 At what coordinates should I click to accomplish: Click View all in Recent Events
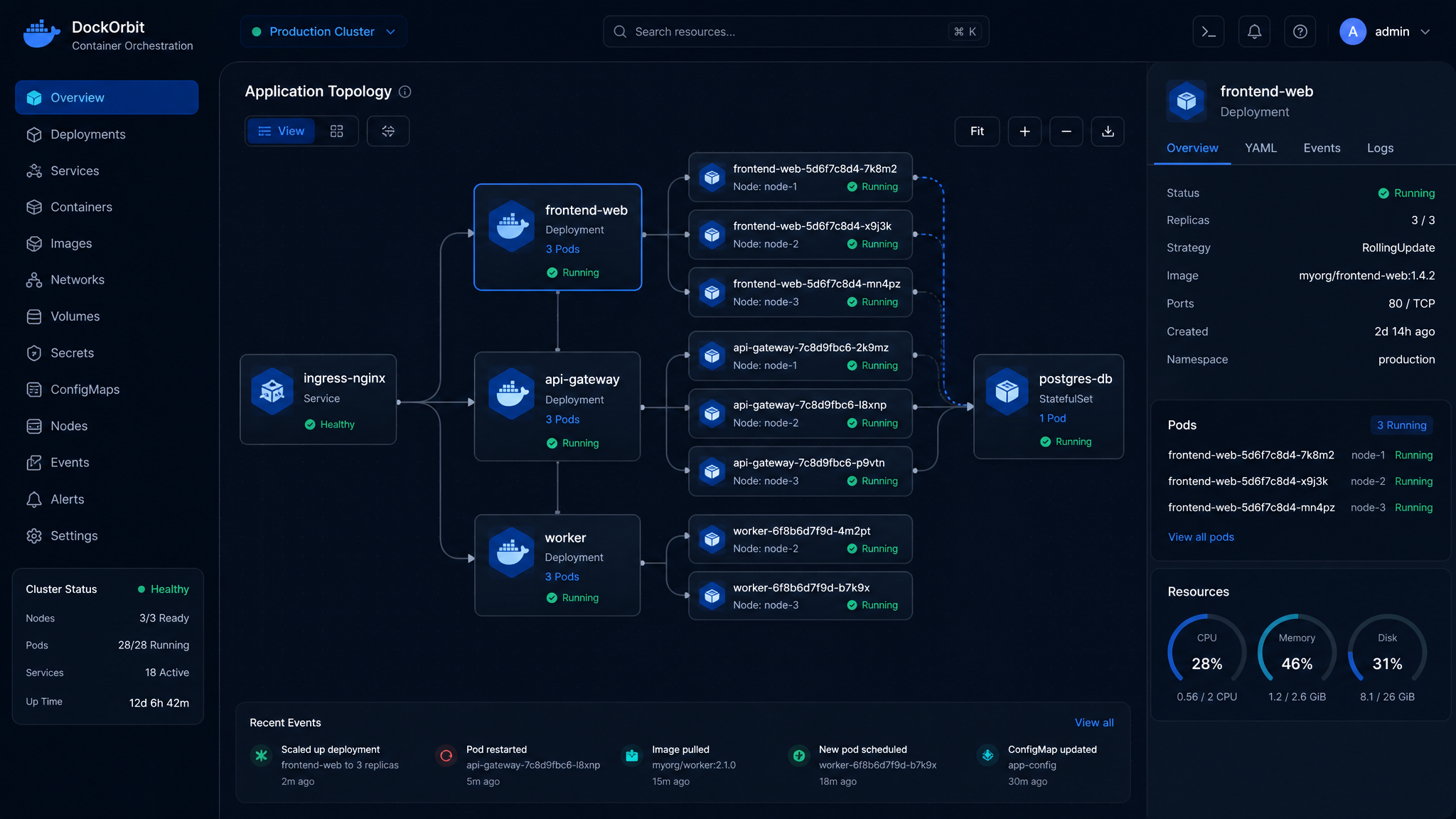click(1094, 722)
